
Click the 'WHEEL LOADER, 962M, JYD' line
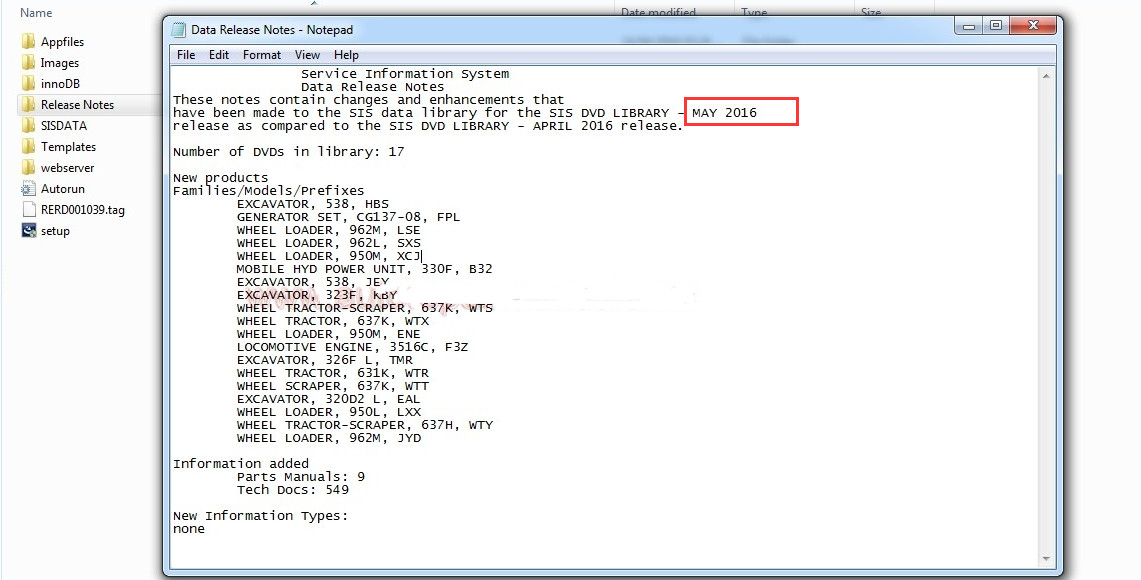tap(329, 438)
